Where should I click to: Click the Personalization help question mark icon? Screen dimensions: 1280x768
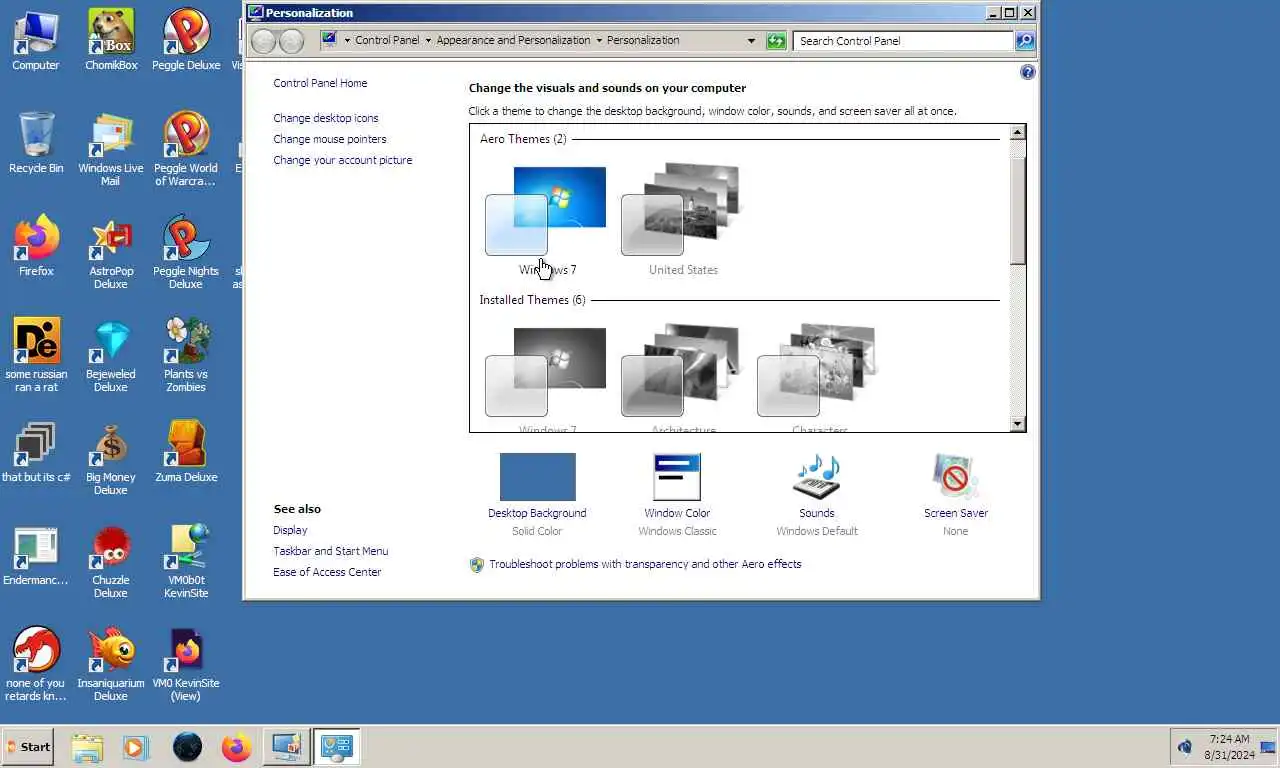[x=1027, y=72]
